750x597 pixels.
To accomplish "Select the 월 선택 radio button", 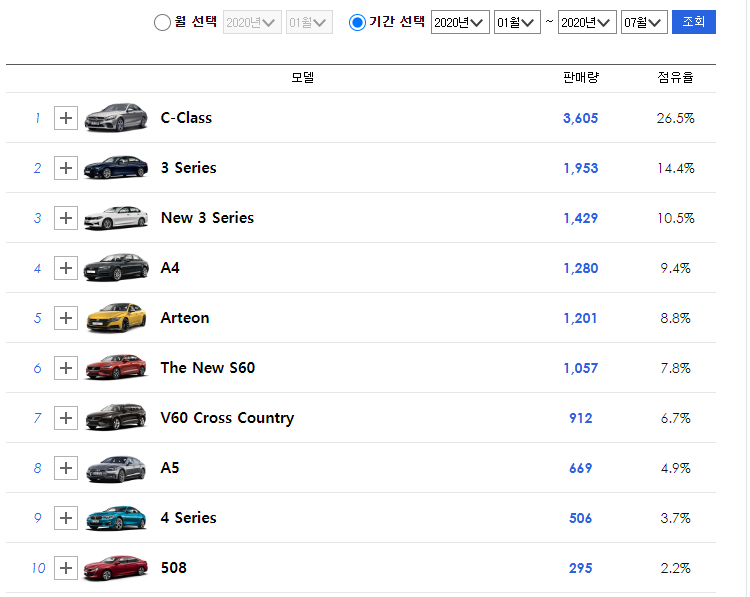I will [x=162, y=22].
